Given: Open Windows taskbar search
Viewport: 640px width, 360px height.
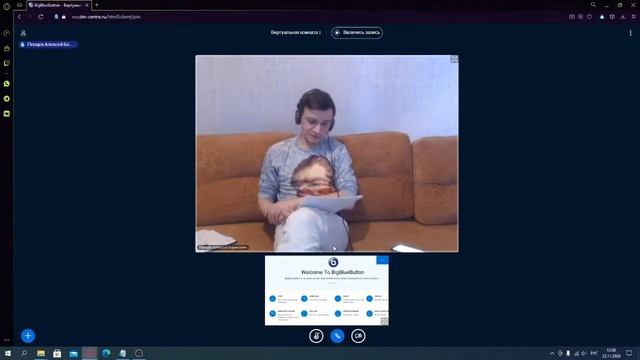Looking at the screenshot, I should point(24,353).
